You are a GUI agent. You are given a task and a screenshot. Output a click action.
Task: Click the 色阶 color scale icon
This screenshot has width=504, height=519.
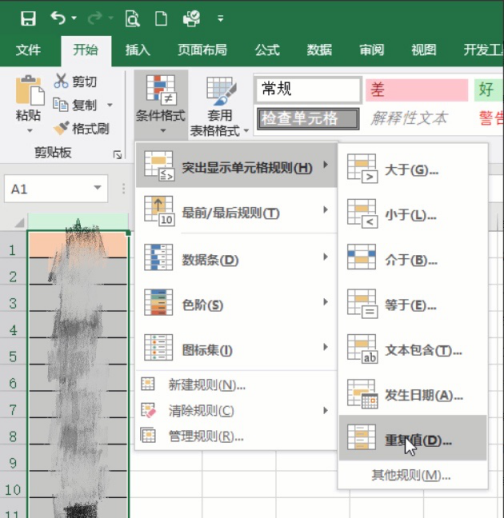pos(158,302)
